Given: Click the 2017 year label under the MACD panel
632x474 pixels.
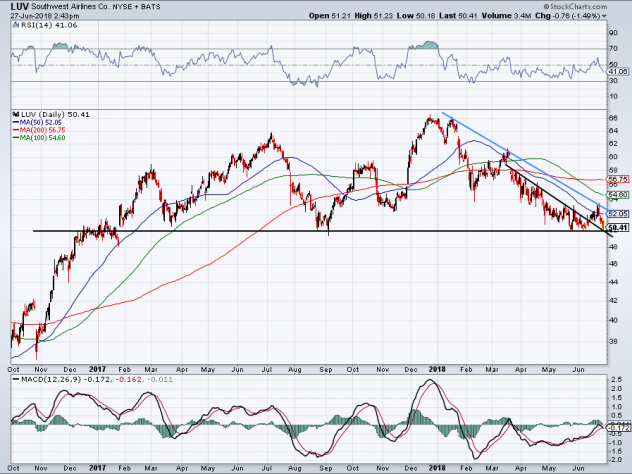Looking at the screenshot, I should click(x=97, y=469).
